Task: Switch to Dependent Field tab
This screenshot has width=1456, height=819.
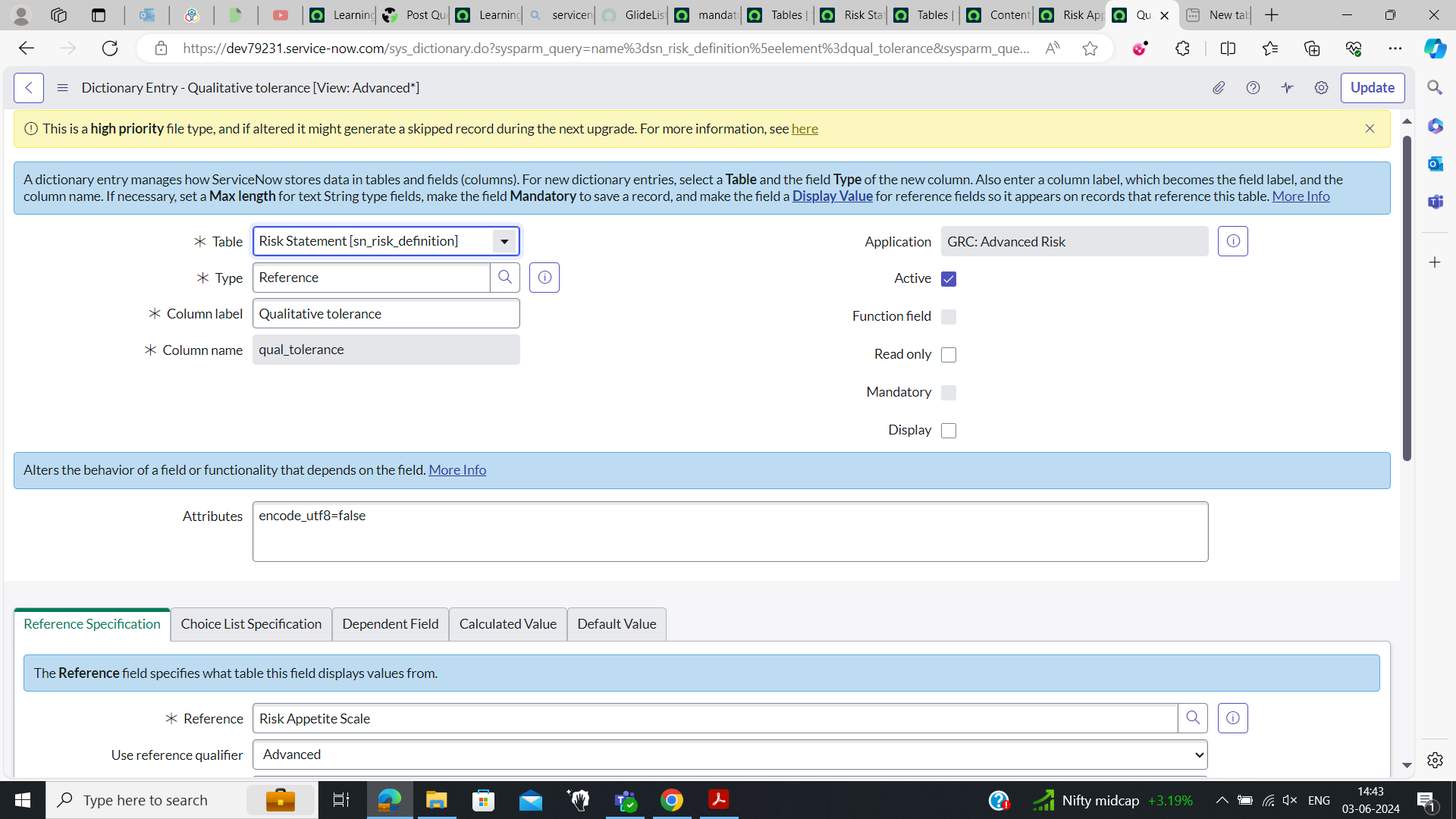Action: point(391,624)
